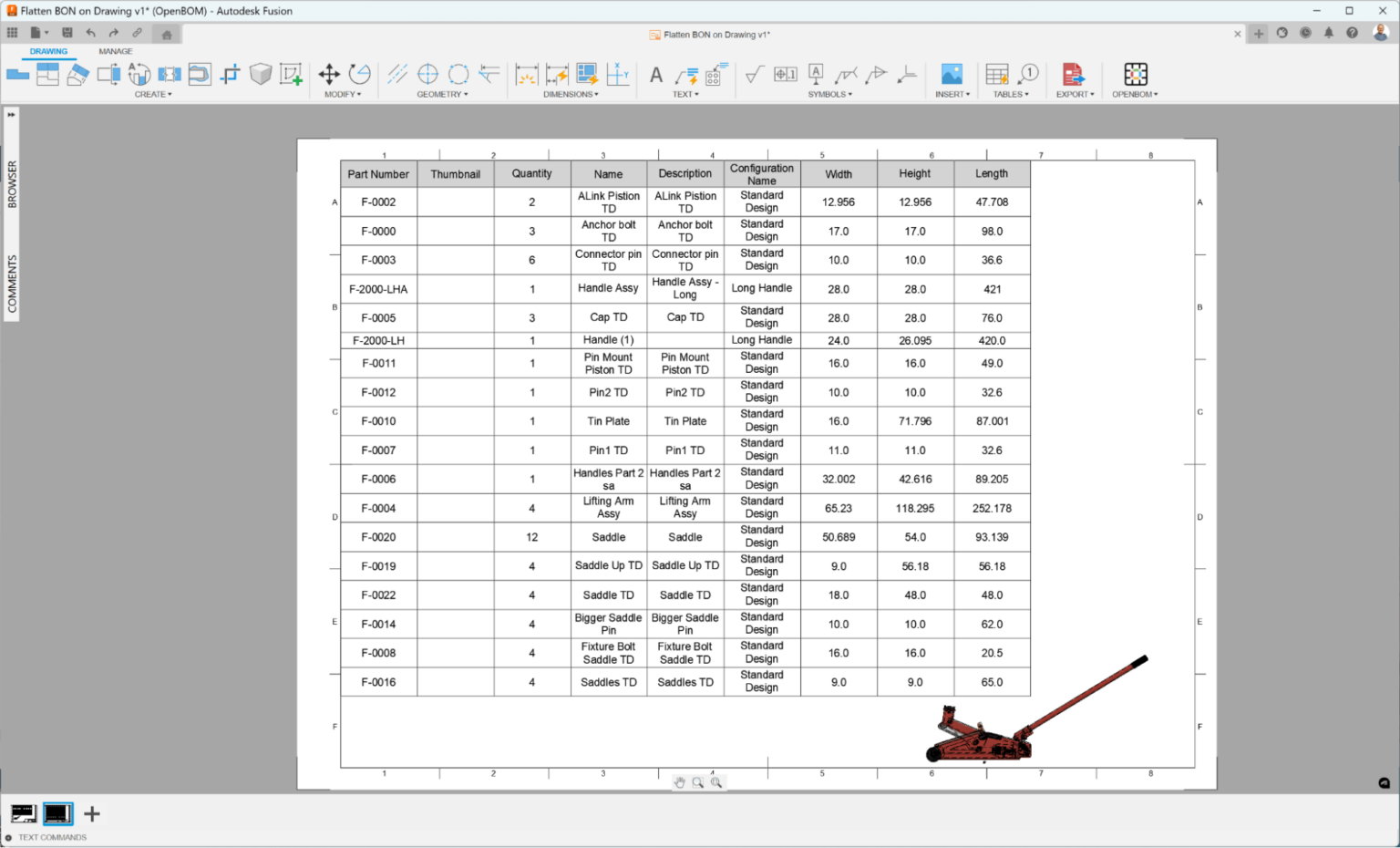Switch to the MANAGE ribbon tab
The height and width of the screenshot is (848, 1400).
[116, 51]
